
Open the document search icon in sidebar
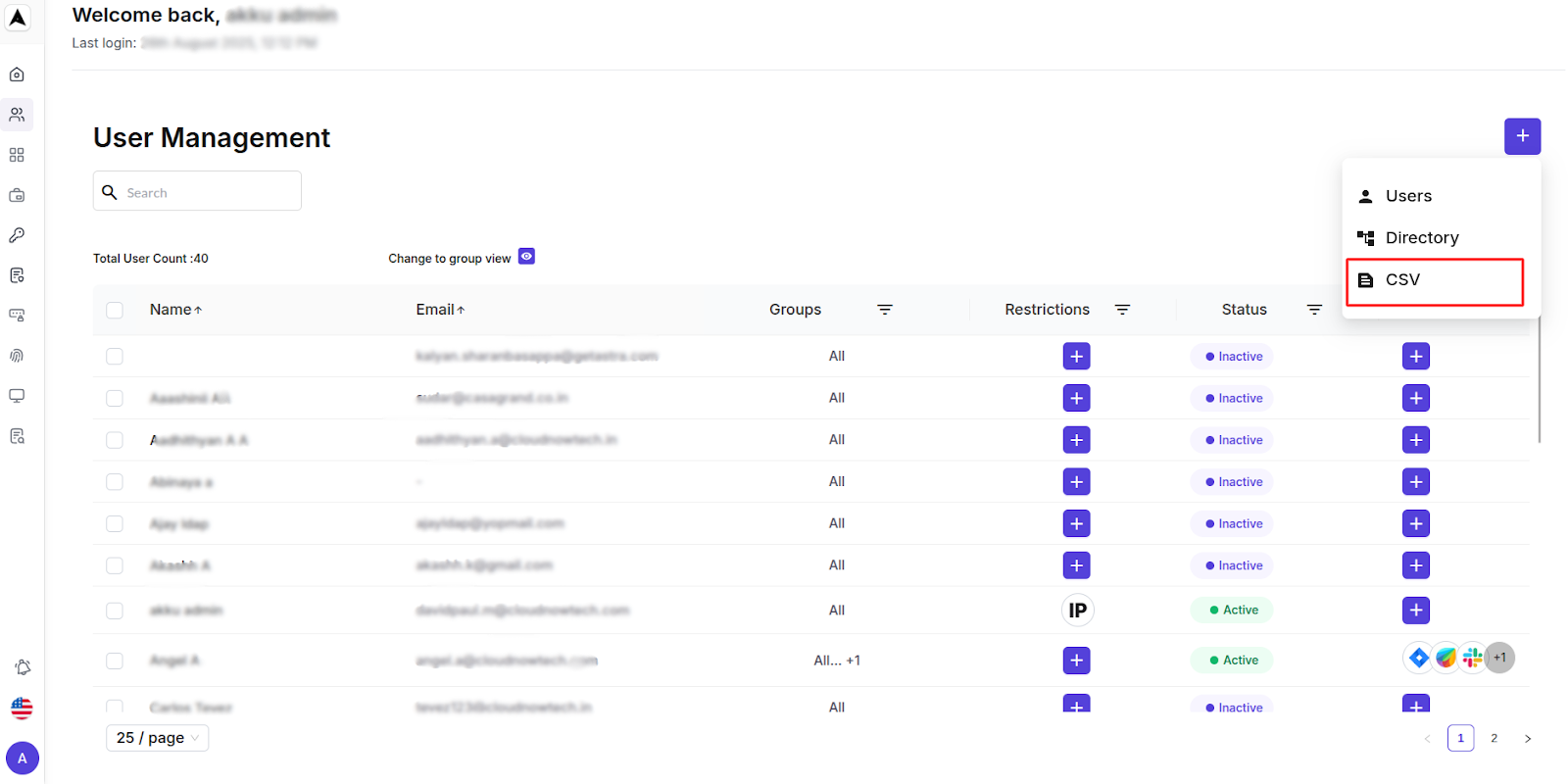coord(17,436)
